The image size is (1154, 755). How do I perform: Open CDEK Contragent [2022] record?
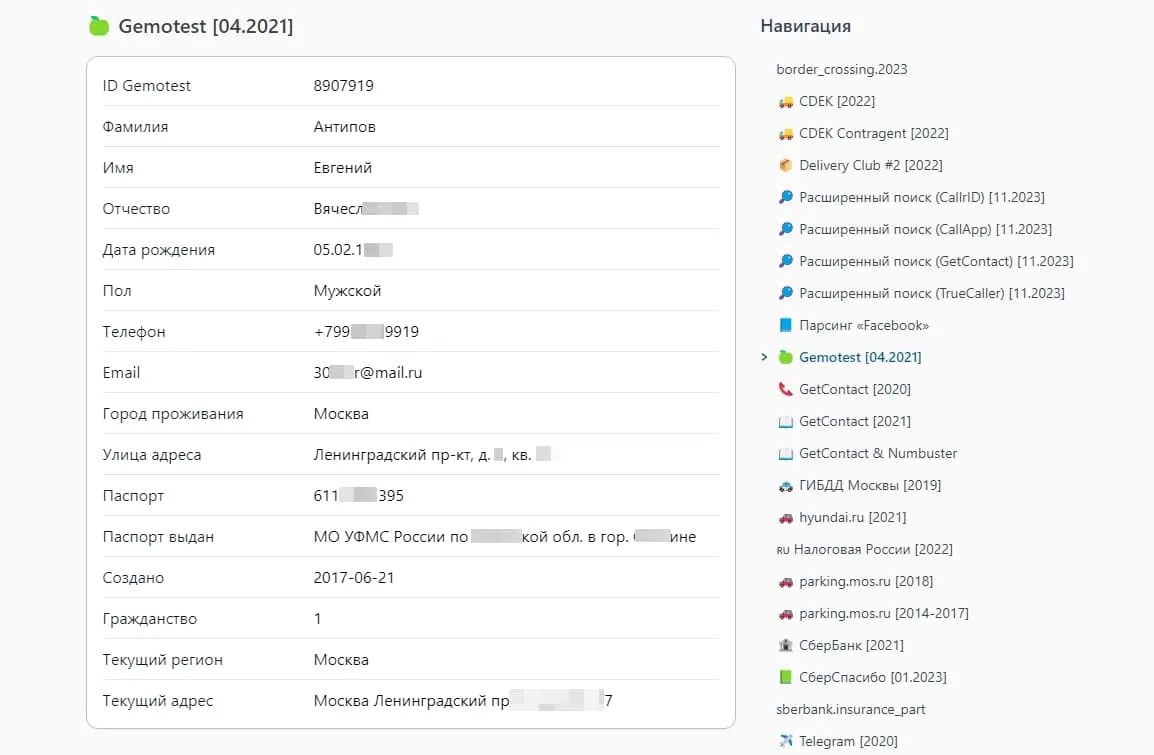tap(872, 133)
